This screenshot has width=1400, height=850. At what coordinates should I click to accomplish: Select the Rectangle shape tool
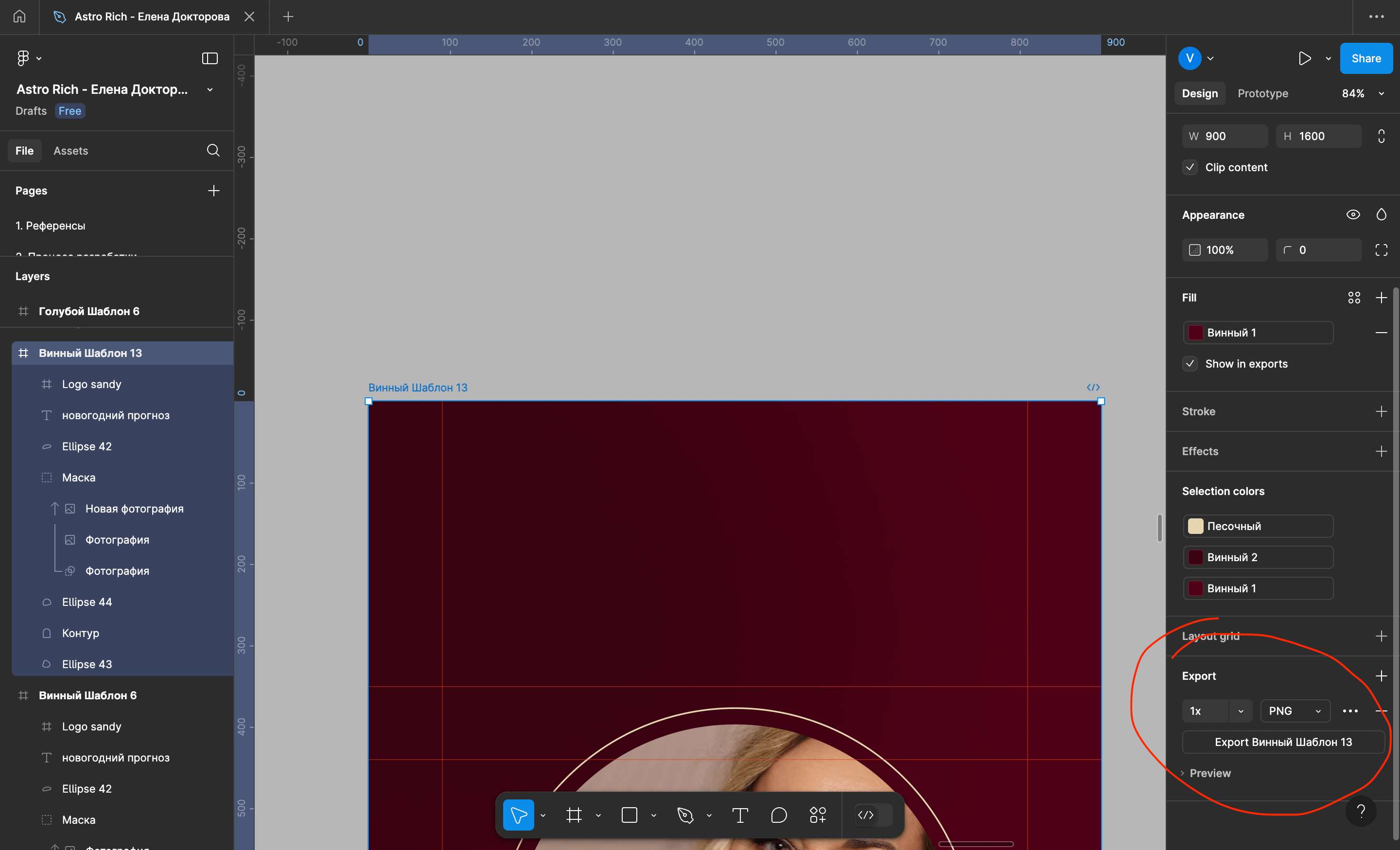coord(629,815)
